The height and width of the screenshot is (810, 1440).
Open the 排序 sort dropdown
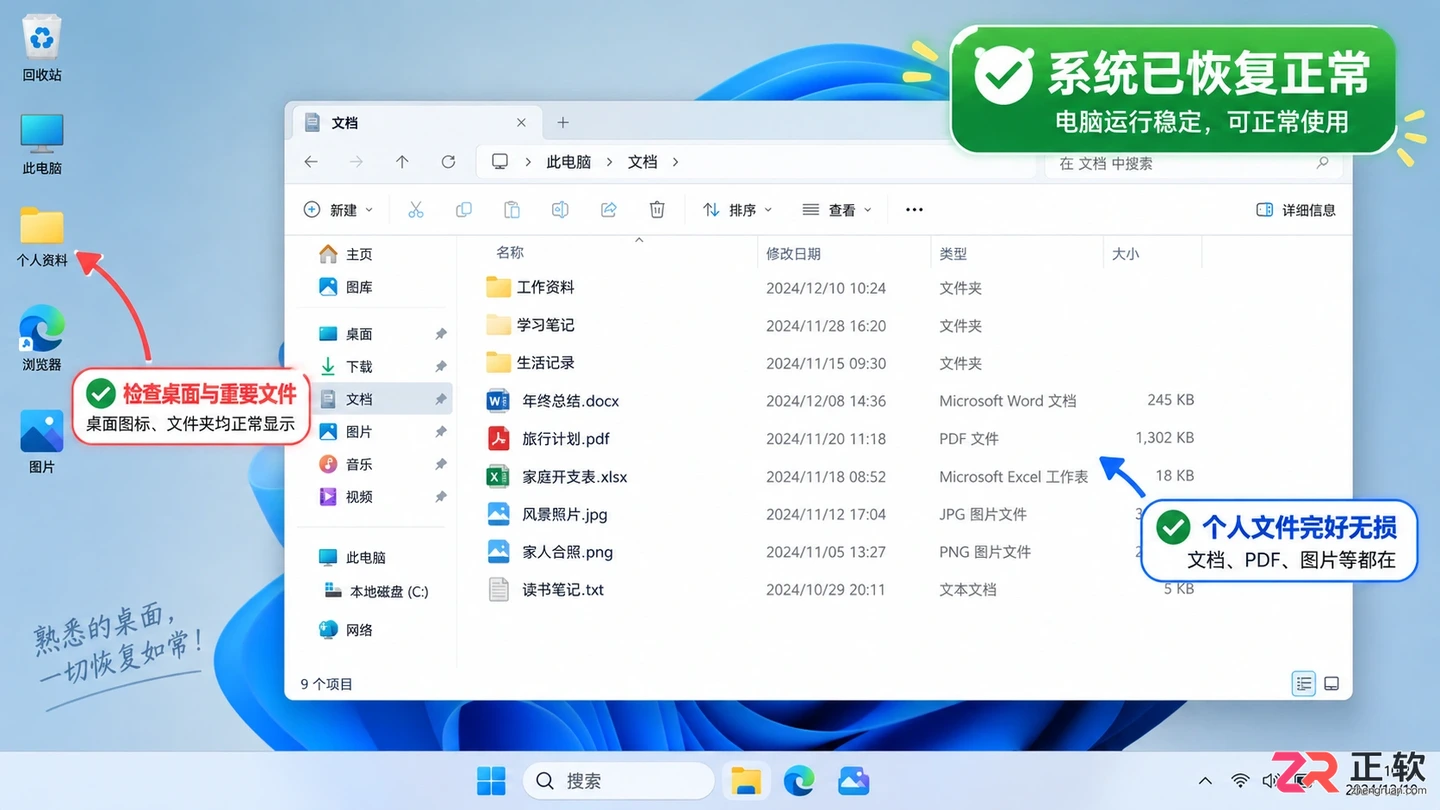(738, 210)
